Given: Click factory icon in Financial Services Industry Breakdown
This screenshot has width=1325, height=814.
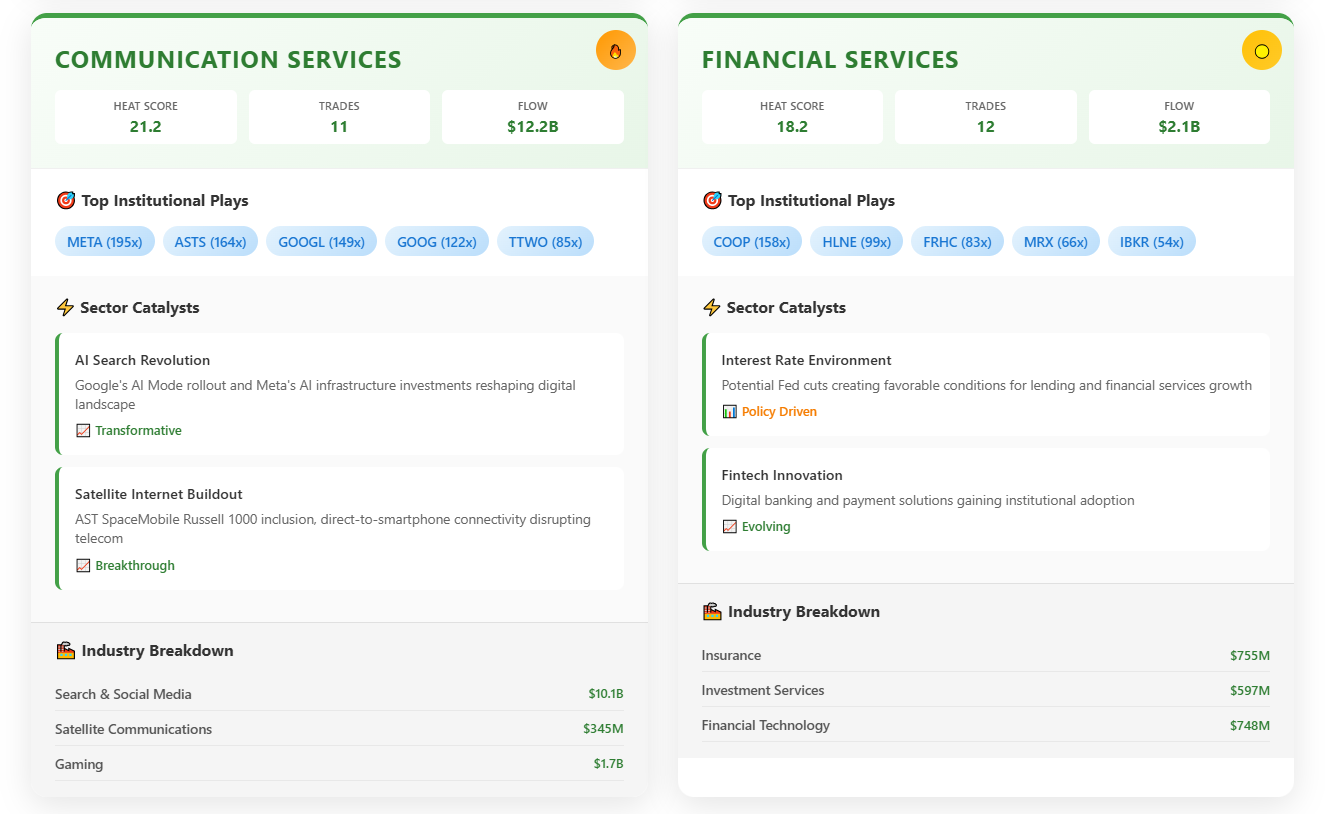Looking at the screenshot, I should click(x=712, y=612).
